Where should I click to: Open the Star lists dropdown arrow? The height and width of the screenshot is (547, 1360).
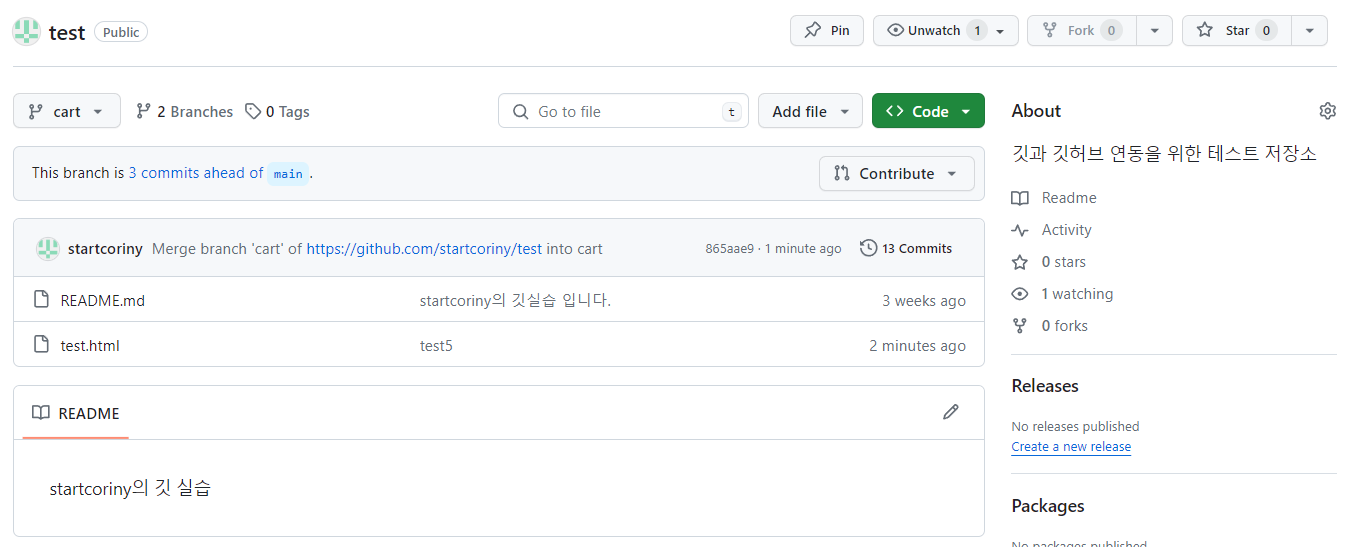click(x=1310, y=30)
